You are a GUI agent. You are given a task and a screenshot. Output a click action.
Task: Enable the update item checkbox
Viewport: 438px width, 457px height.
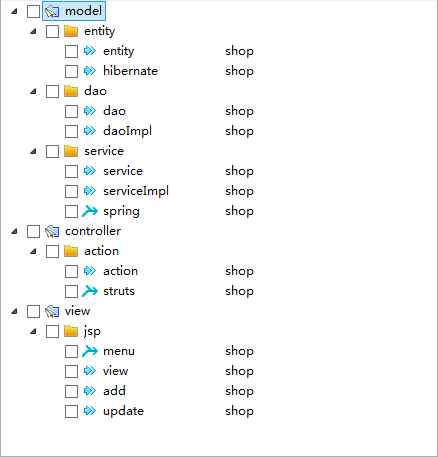(x=71, y=411)
